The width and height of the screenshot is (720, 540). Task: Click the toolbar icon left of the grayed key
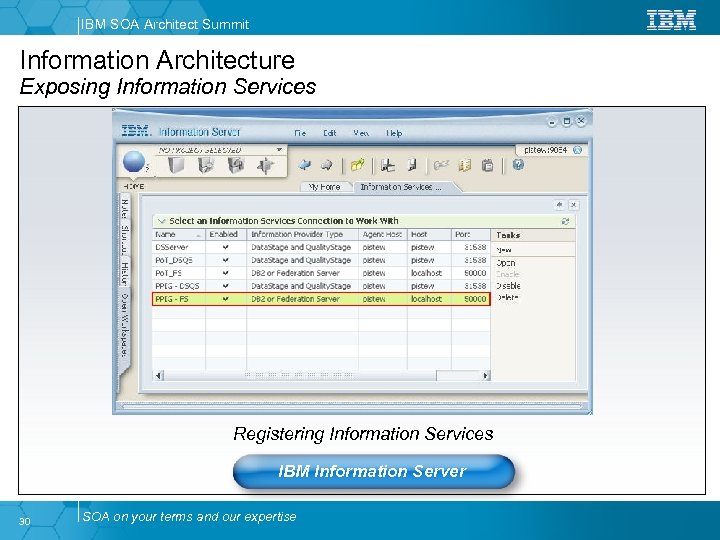(x=412, y=165)
